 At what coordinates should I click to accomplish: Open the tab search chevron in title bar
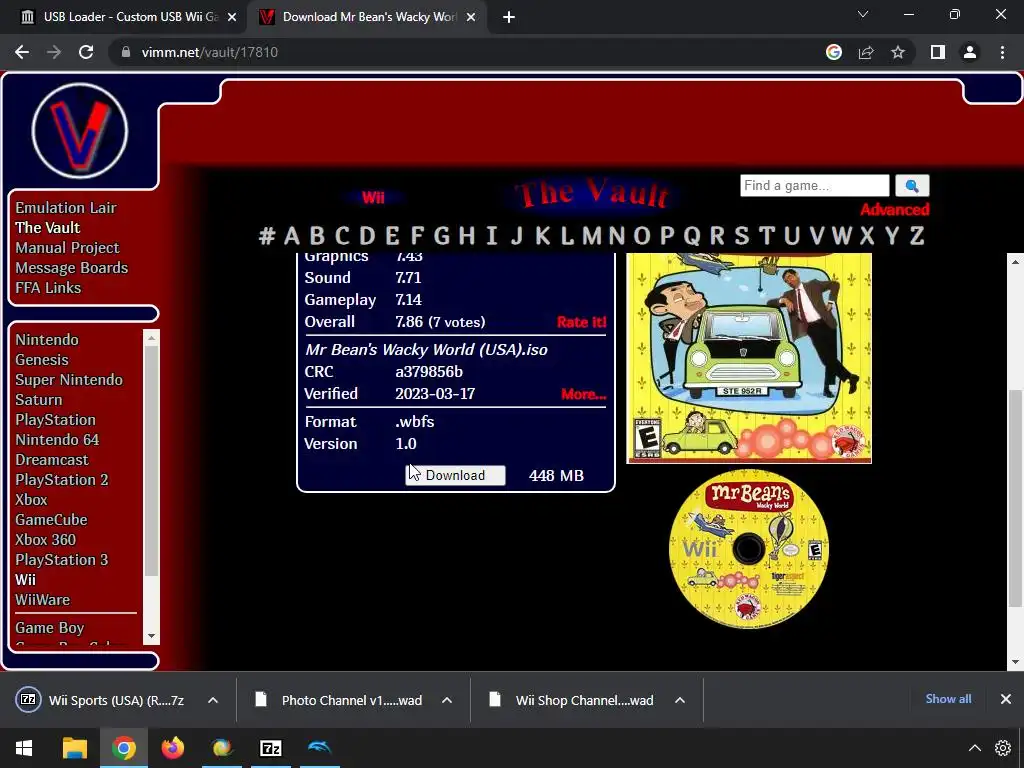click(863, 14)
